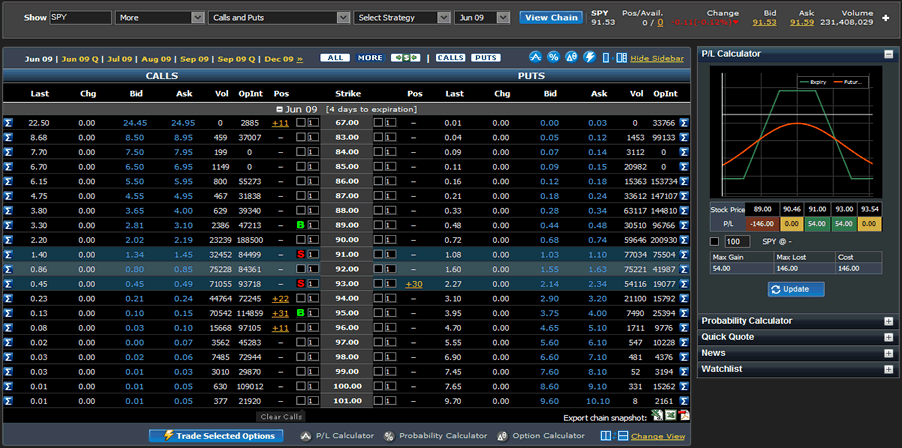Open the P/L graph icon in chain toolbar
Screen dimensions: 902x448
coord(536,58)
